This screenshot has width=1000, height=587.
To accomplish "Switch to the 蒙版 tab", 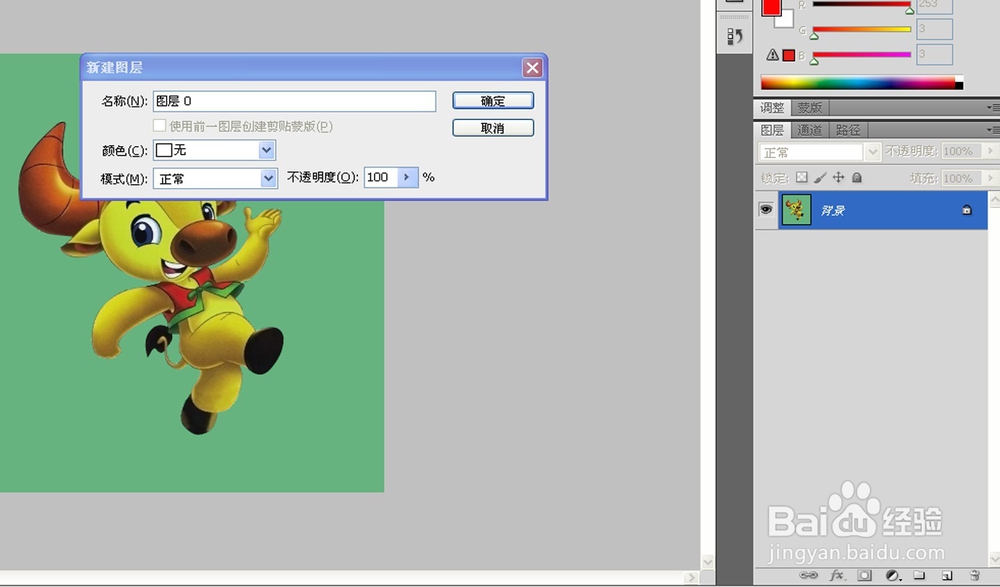I will point(810,108).
